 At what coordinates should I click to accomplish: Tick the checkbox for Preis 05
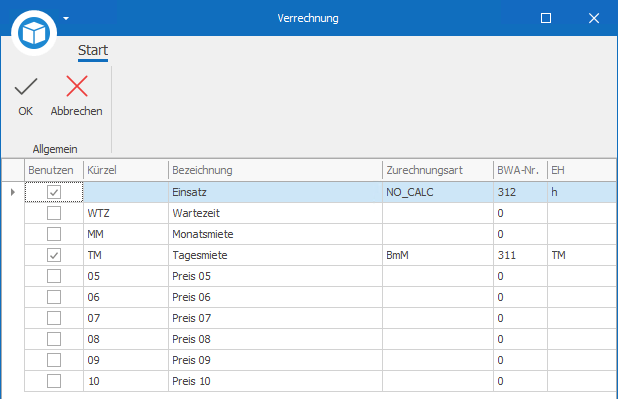pos(54,276)
